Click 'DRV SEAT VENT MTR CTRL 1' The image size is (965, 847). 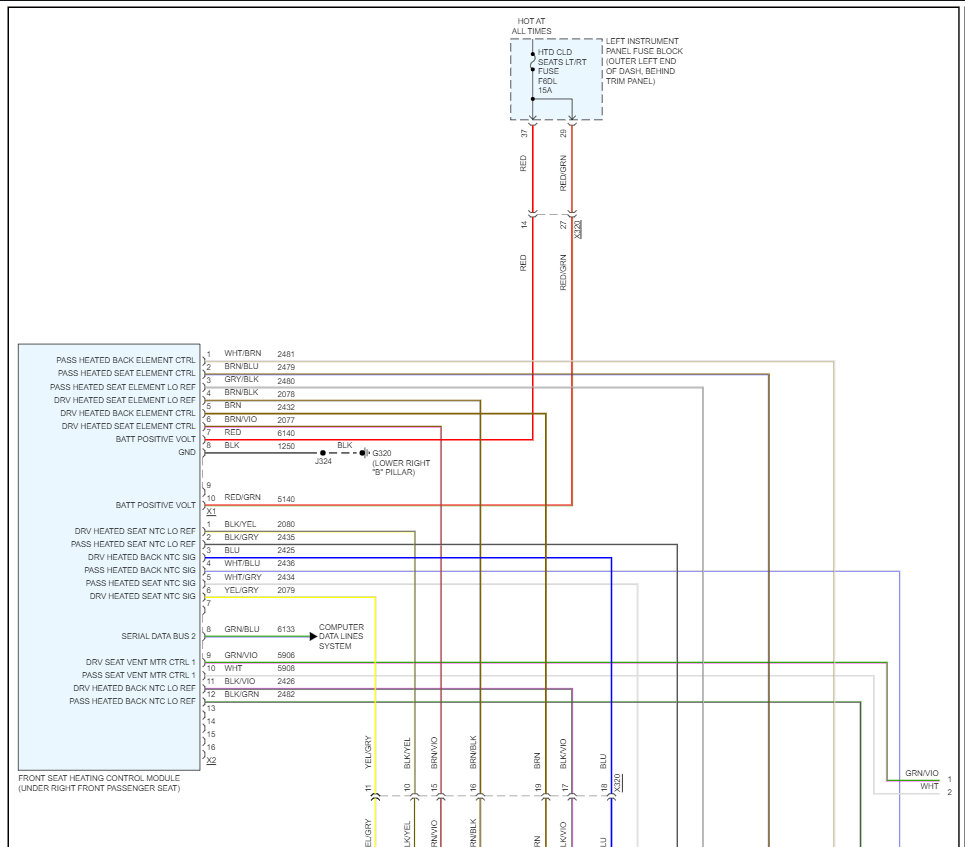tap(140, 662)
